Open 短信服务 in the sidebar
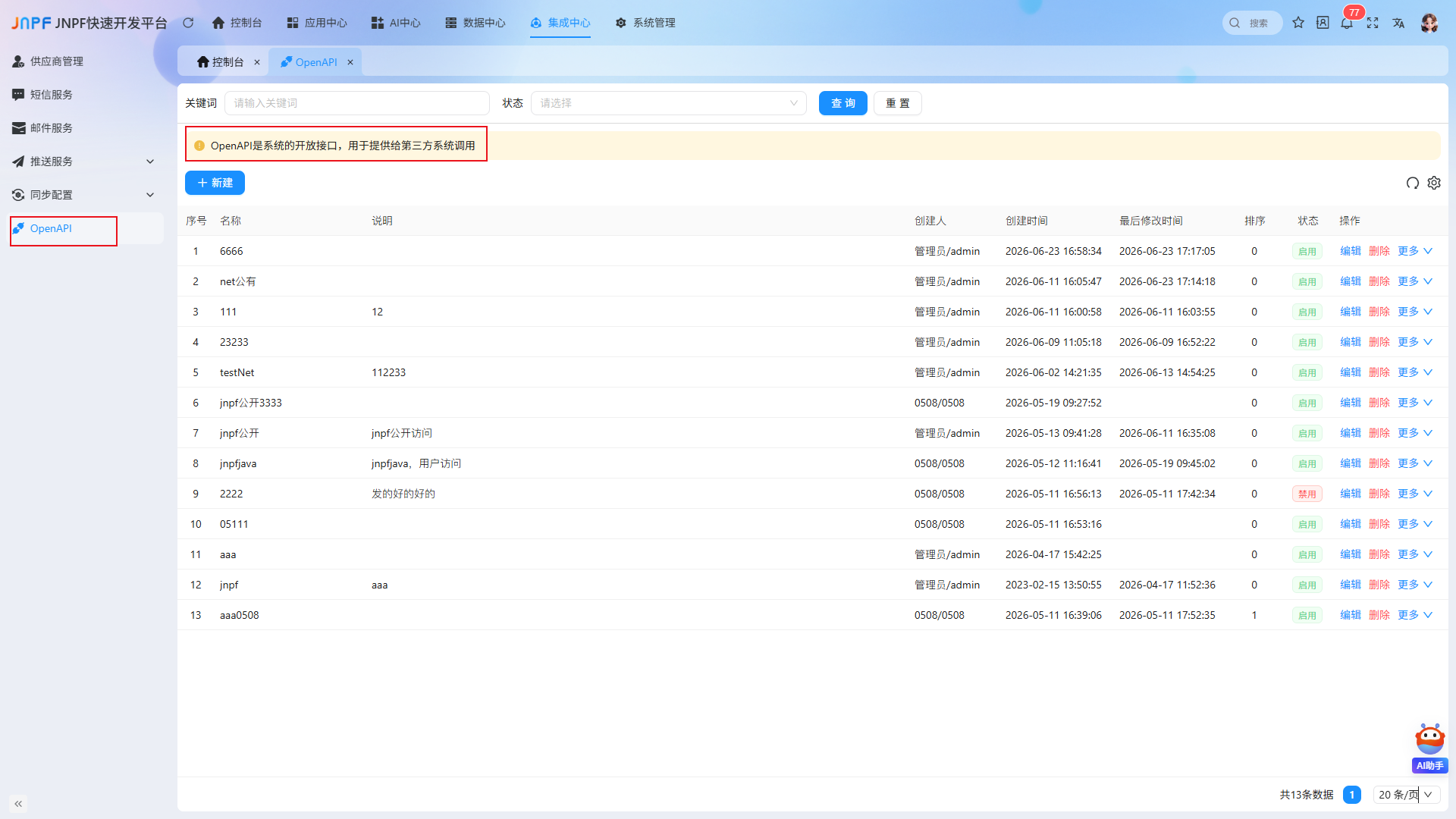Viewport: 1456px width, 819px height. point(86,95)
